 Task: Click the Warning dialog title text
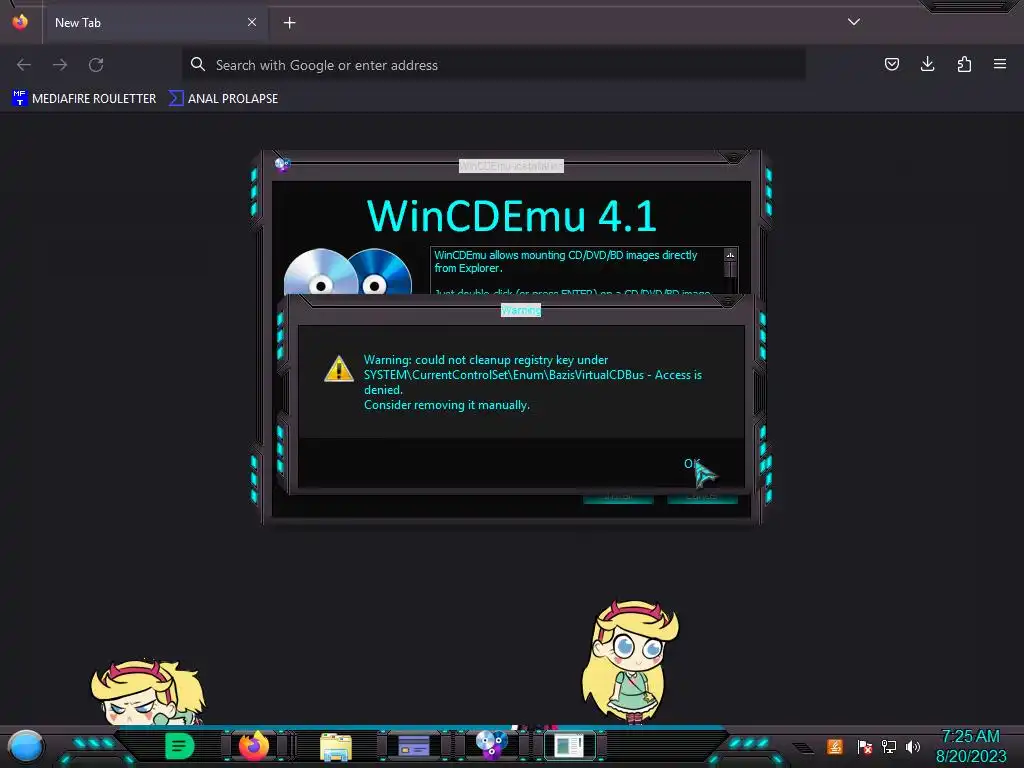[521, 310]
